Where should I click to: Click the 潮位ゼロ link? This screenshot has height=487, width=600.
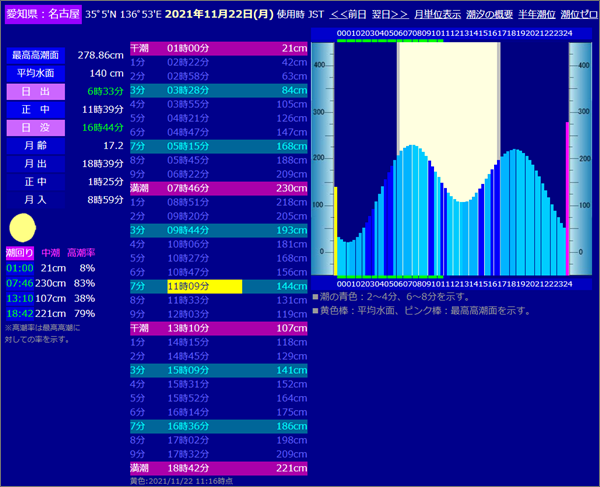click(x=579, y=15)
